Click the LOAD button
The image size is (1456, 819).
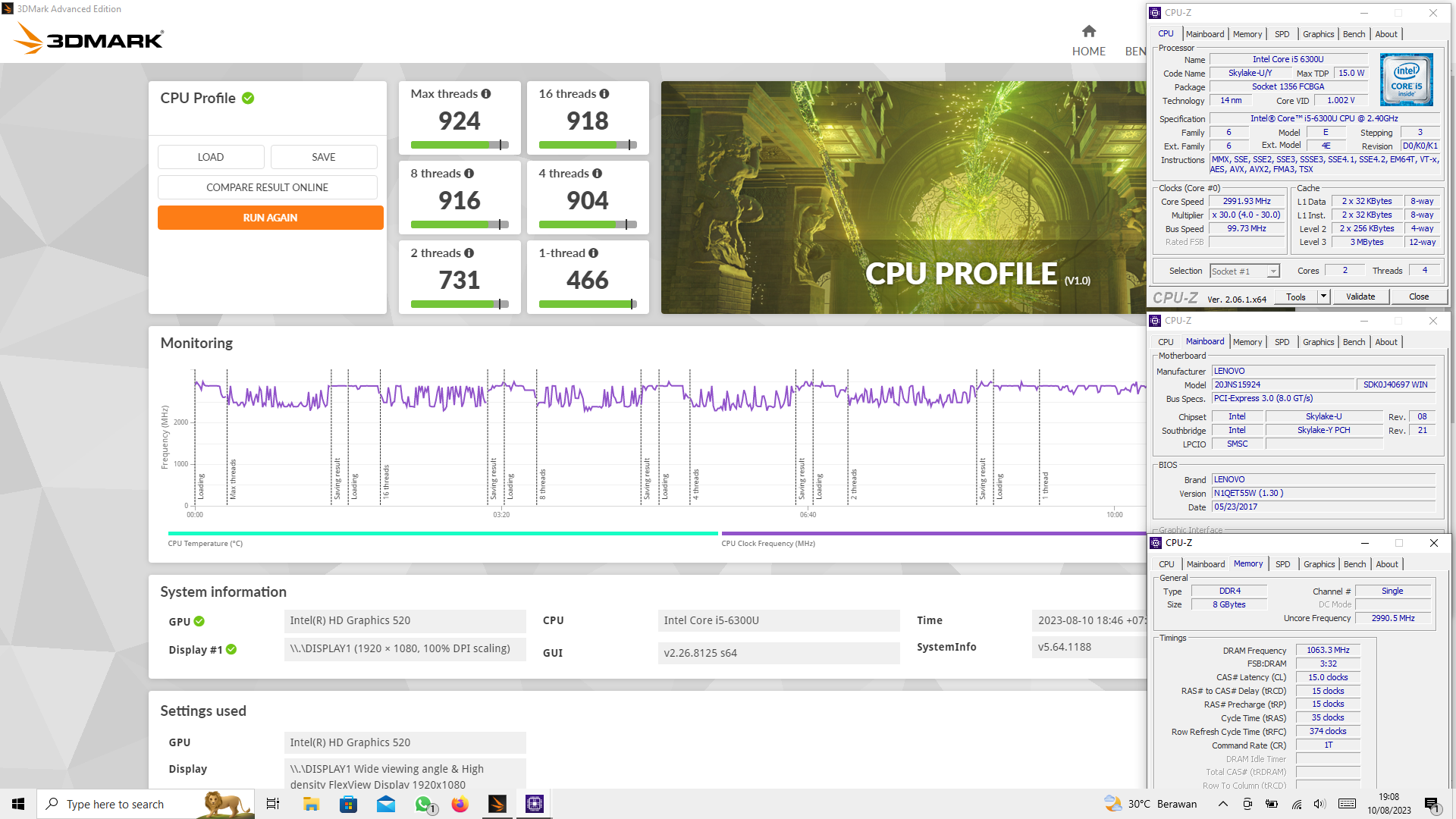point(211,157)
